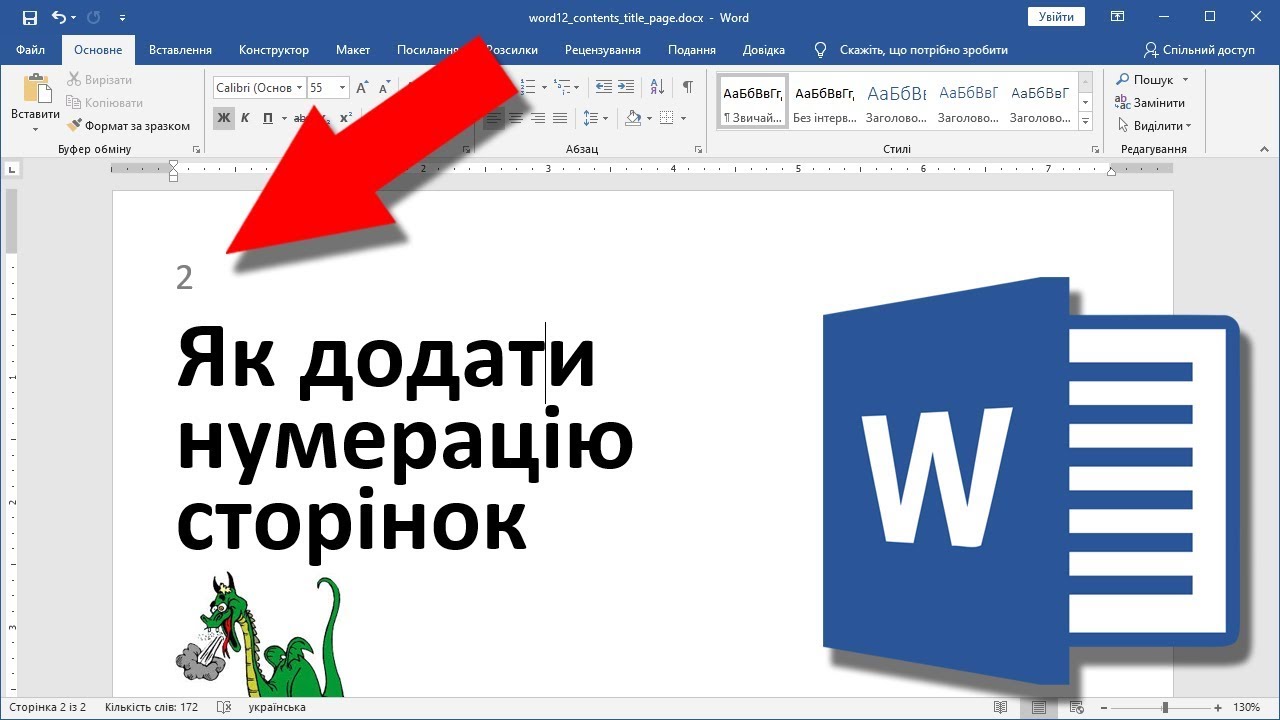Open the Calibri font name dropdown
Image resolution: width=1280 pixels, height=720 pixels.
coord(259,88)
